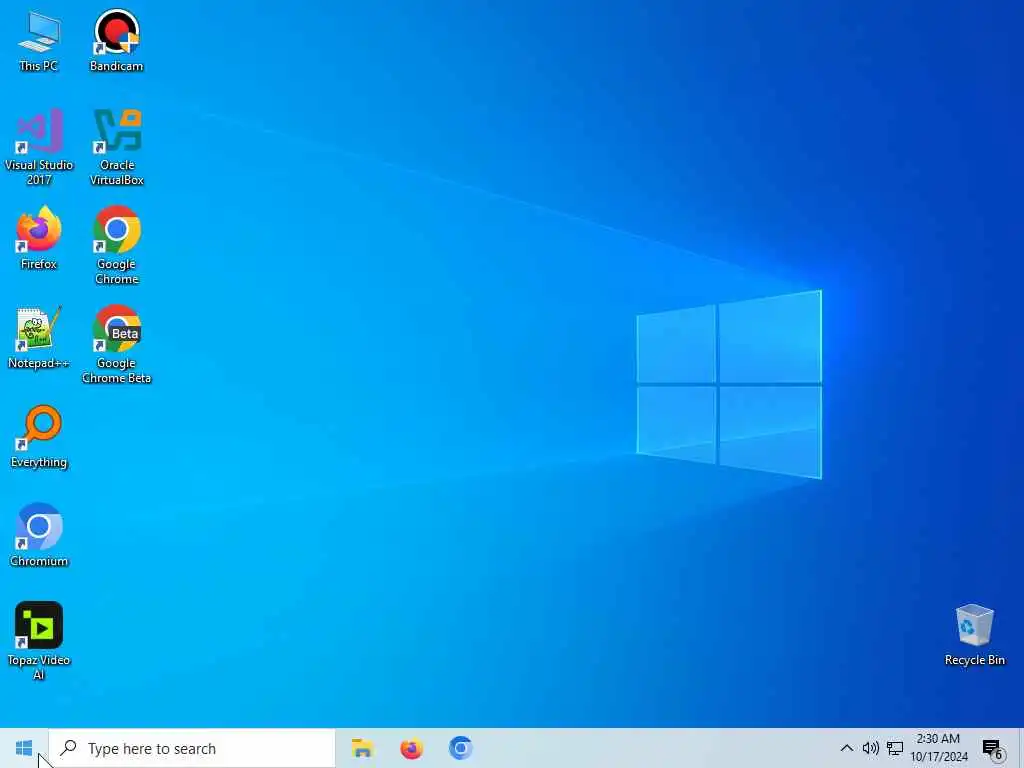
Task: Open the clock and calendar flyout
Action: click(x=938, y=748)
